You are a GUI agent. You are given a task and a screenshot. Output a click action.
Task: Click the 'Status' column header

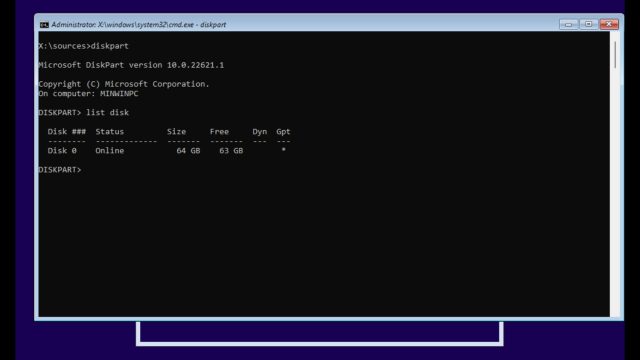pos(109,131)
